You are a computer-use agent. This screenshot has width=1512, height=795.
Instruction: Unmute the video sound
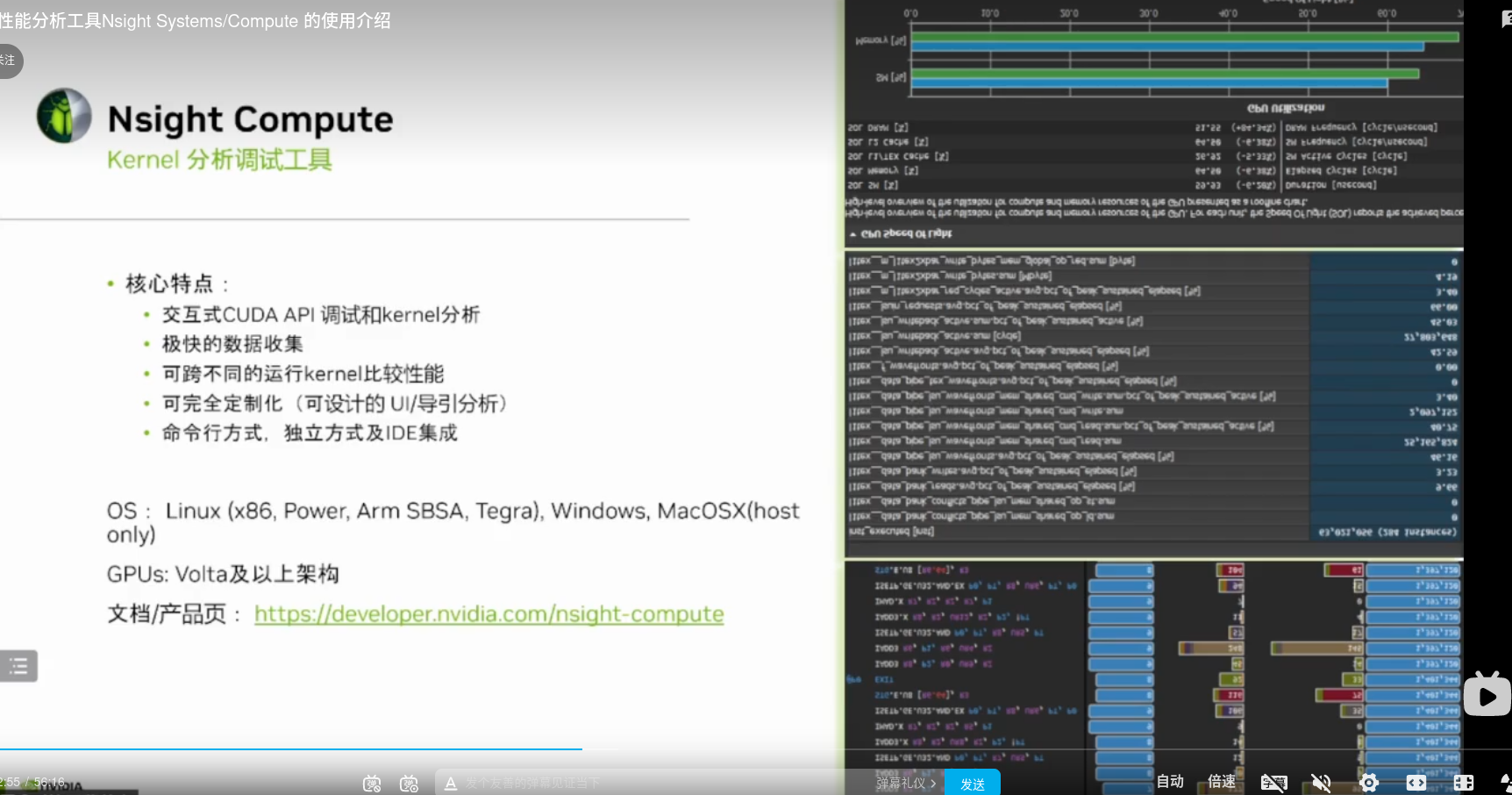[x=1322, y=782]
